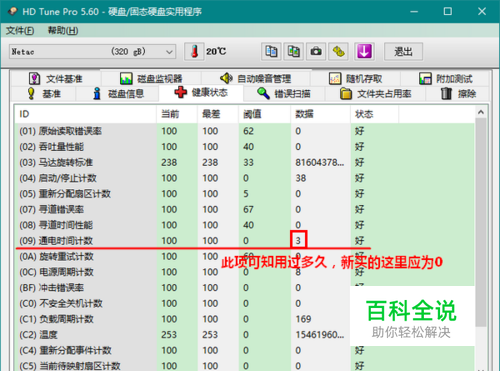The image size is (500, 371).
Task: Switch to the 附加测试 tab
Action: pos(445,79)
